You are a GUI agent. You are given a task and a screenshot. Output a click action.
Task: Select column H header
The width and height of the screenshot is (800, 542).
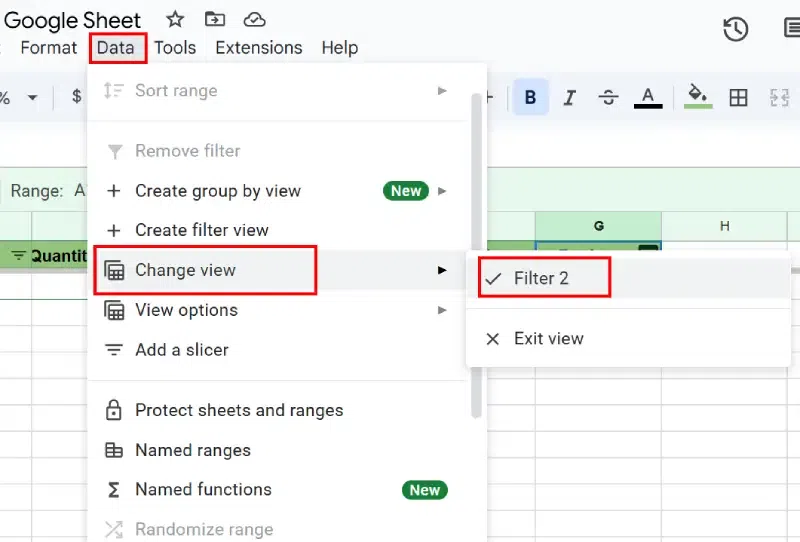724,226
